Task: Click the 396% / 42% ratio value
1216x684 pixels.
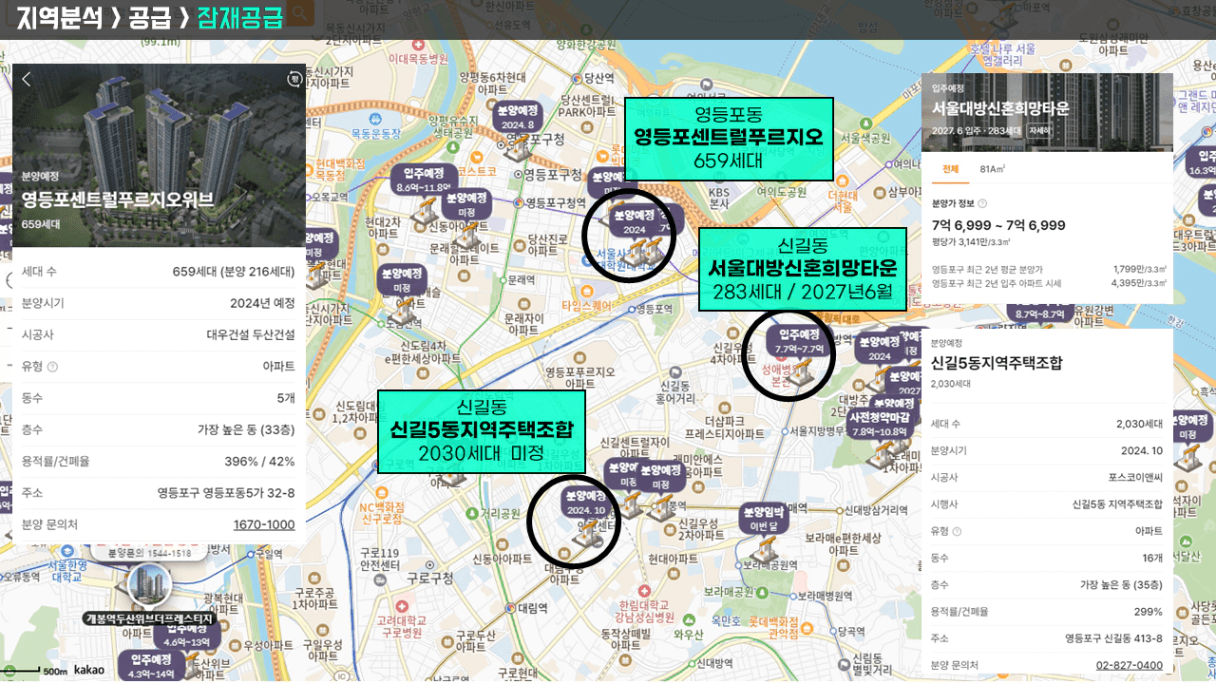Action: [x=260, y=461]
